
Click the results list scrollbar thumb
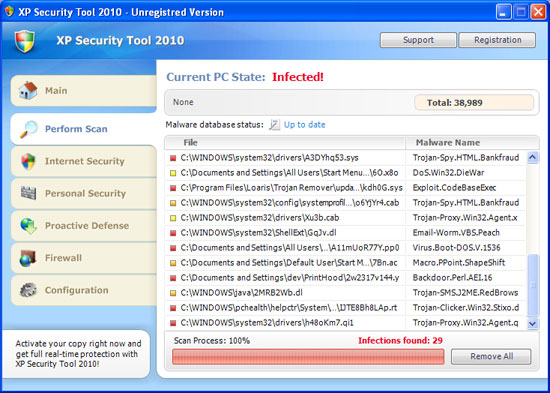coord(533,285)
